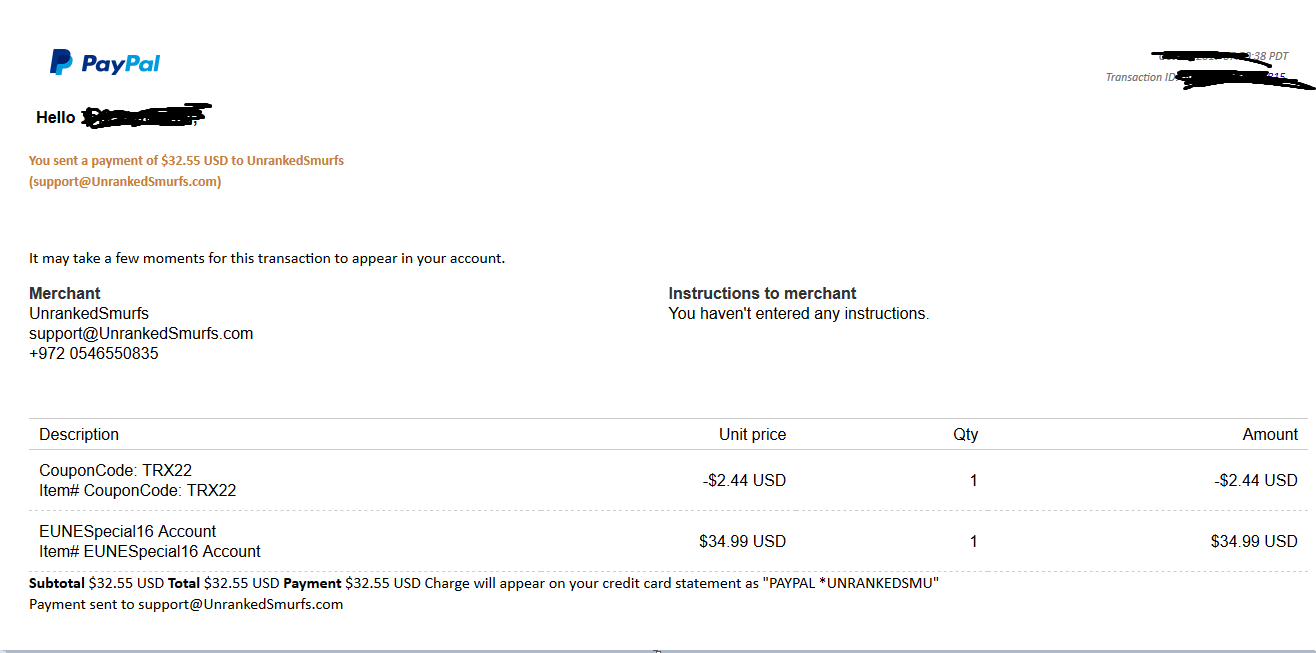Image resolution: width=1316 pixels, height=653 pixels.
Task: Click the UnrankedSmurfs merchant name
Action: (x=89, y=314)
